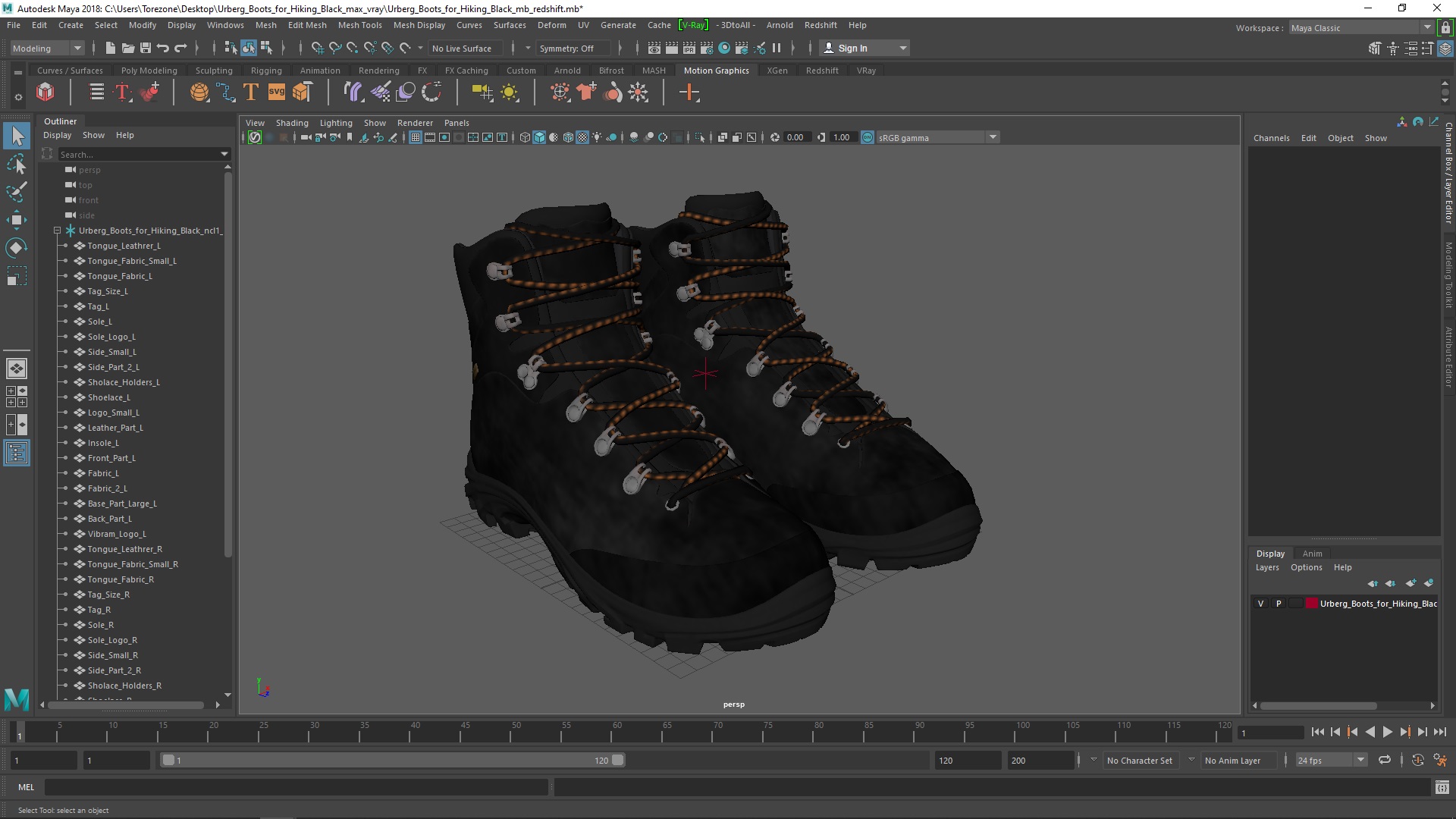Click the Outliner Show menu
Screen dimensions: 1456x819
pyautogui.click(x=93, y=135)
